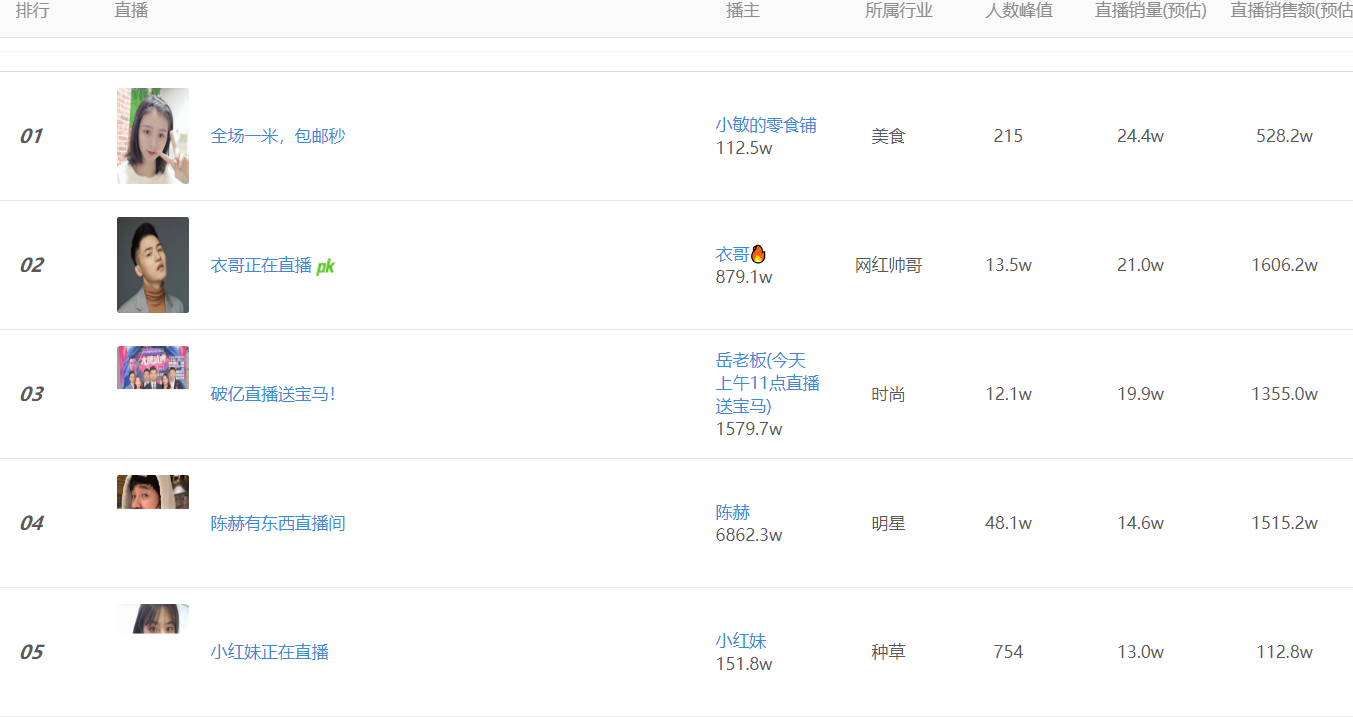Click sales volume value 13.0w

coord(1140,652)
